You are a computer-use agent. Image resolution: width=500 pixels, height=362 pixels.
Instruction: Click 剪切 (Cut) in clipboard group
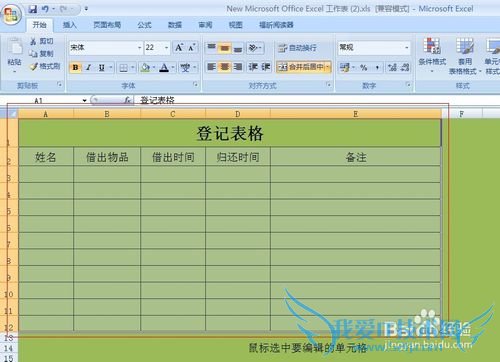click(x=41, y=41)
